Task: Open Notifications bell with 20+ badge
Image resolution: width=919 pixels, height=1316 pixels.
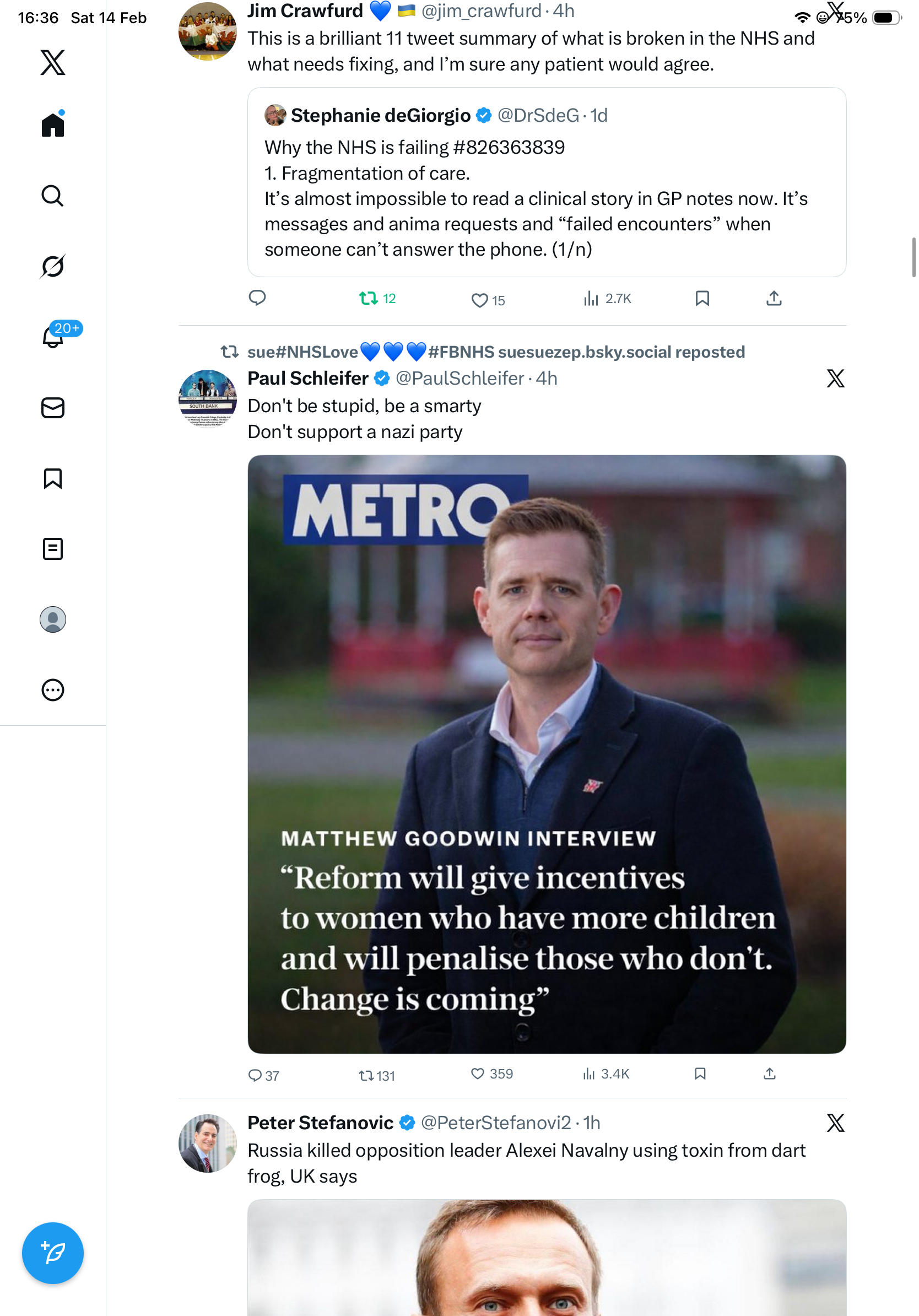Action: [x=53, y=337]
